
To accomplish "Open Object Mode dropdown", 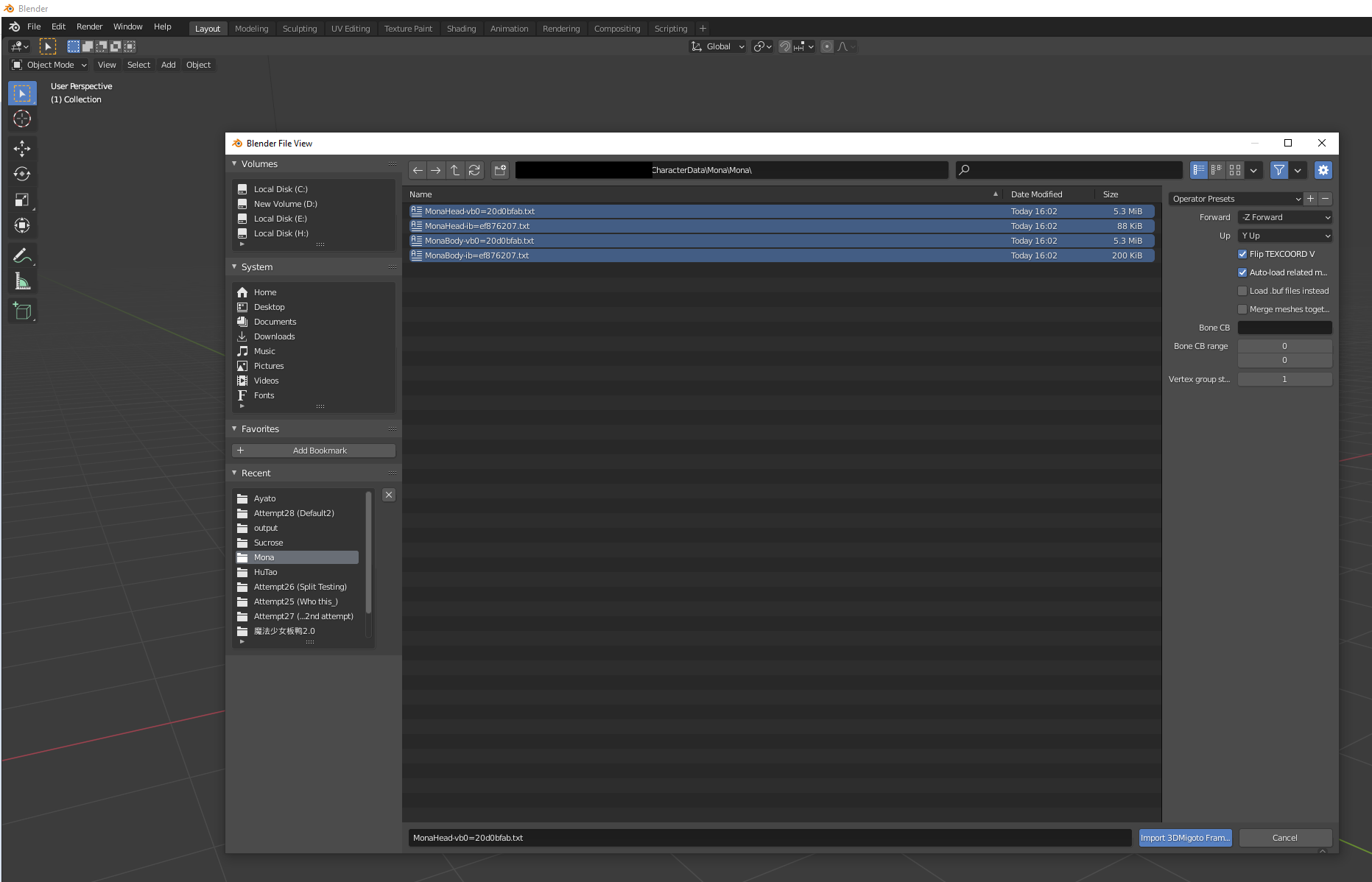I will [49, 65].
